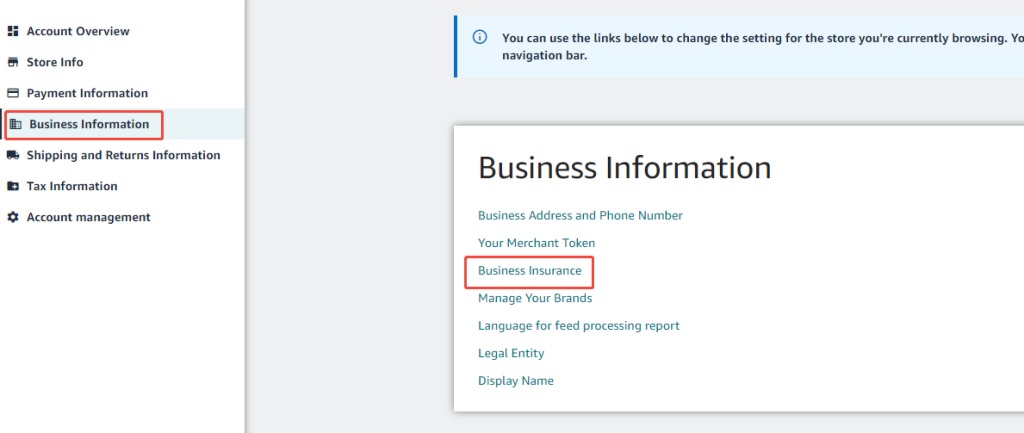Open the Business Address and Phone Number link
Image resolution: width=1024 pixels, height=433 pixels.
coord(580,215)
